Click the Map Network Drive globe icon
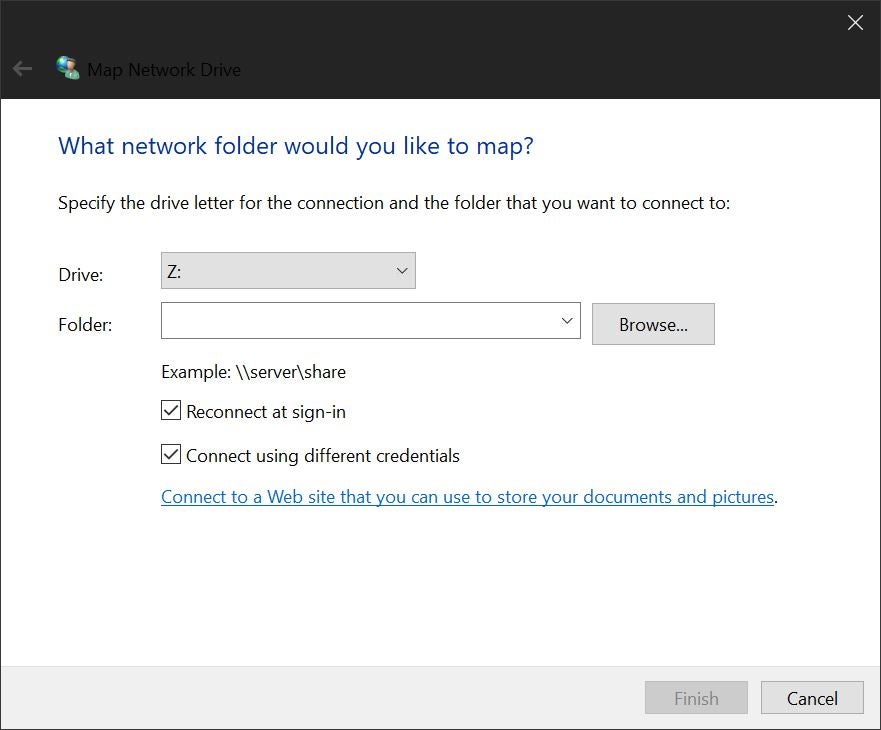The image size is (881, 730). point(68,68)
